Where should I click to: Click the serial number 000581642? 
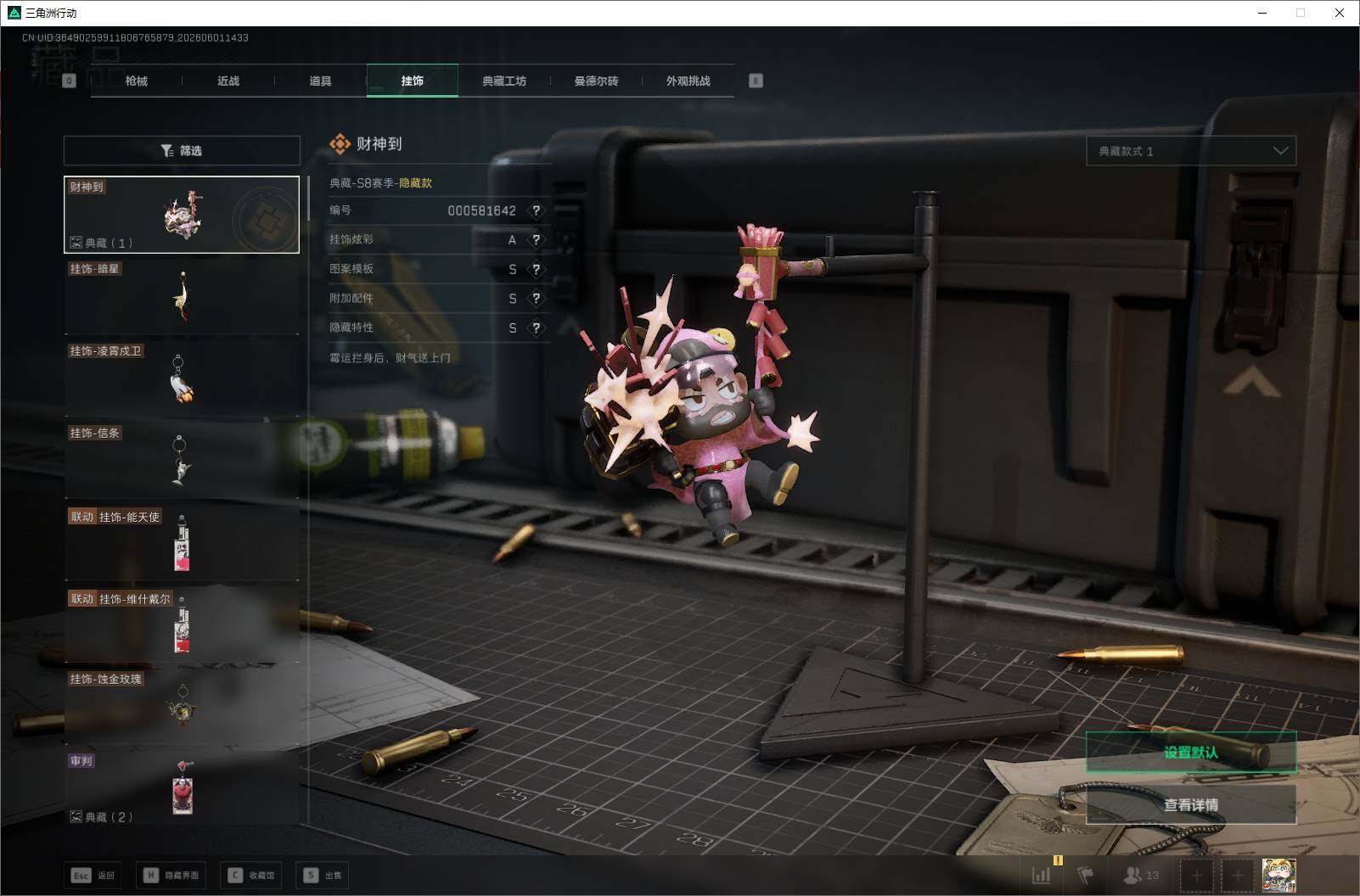481,210
